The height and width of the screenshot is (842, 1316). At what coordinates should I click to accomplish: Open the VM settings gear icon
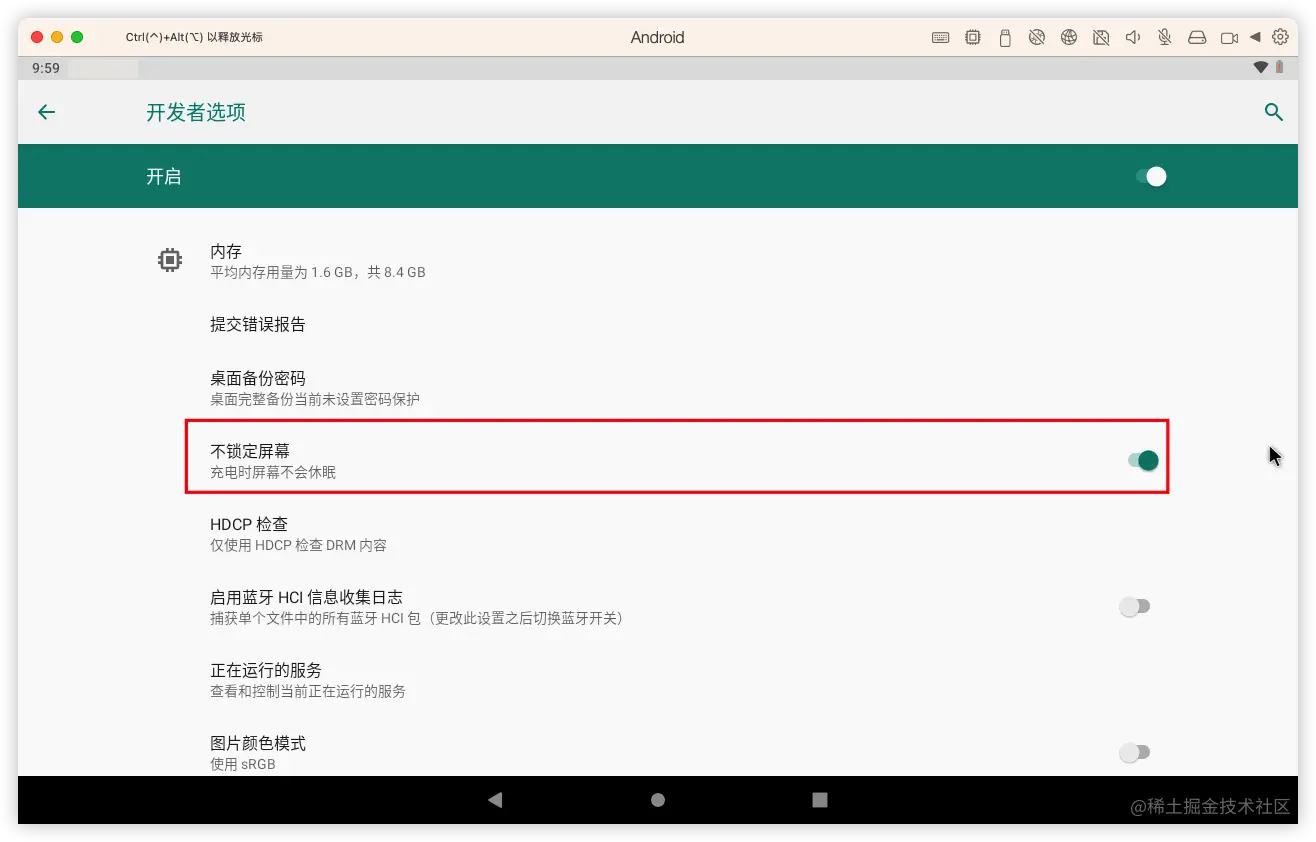1280,37
